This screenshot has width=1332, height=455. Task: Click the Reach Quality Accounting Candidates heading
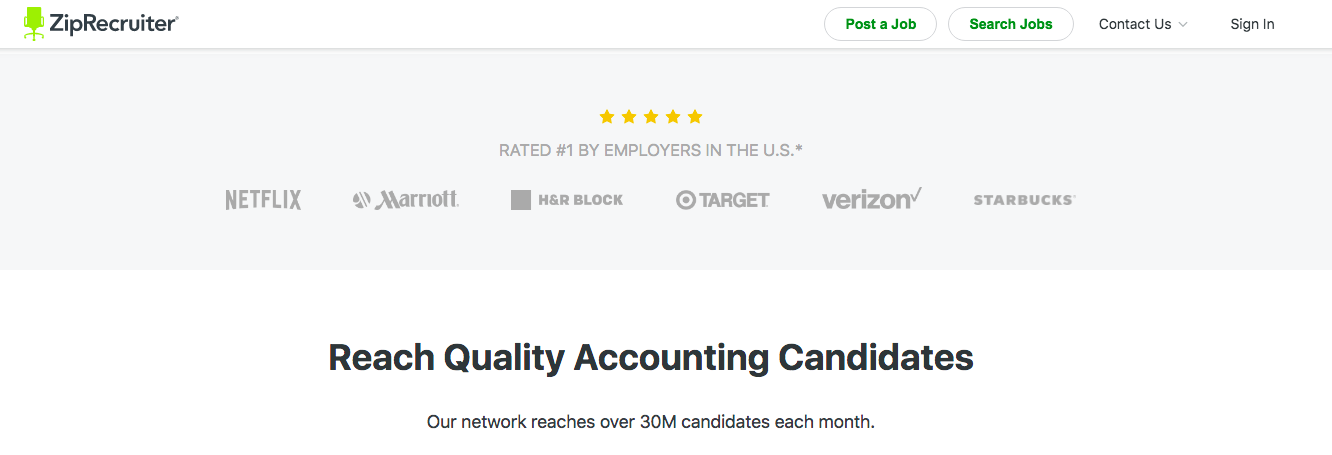coord(651,358)
